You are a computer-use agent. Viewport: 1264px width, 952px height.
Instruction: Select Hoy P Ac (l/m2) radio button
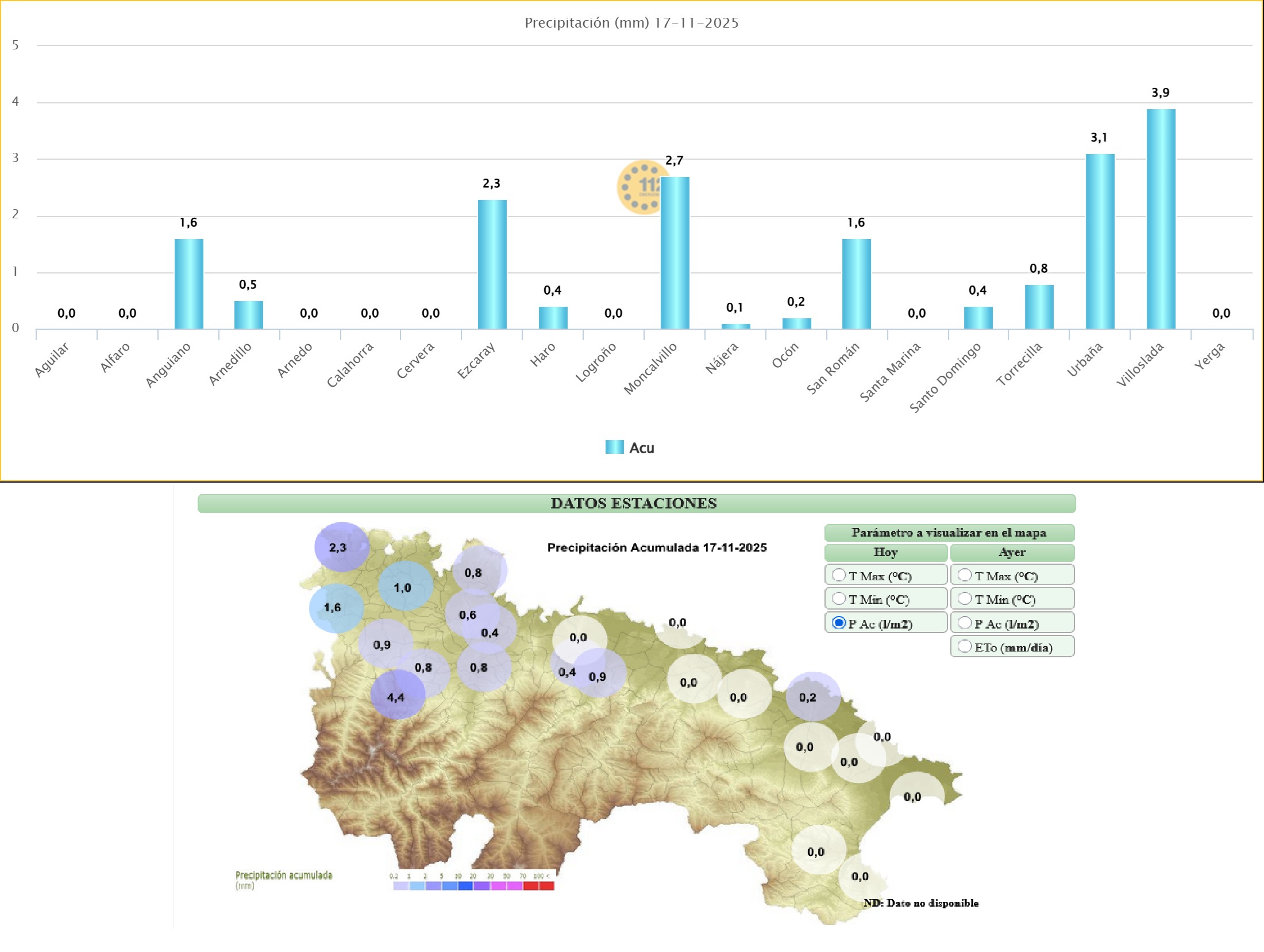[839, 623]
